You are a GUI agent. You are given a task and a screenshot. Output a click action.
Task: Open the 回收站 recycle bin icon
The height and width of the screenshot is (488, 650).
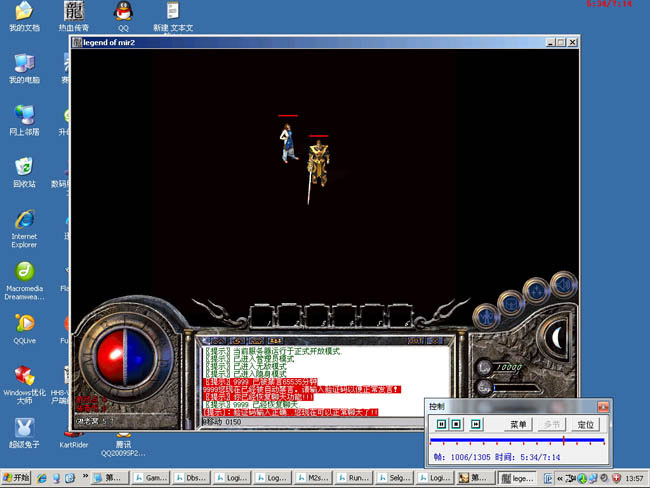point(24,172)
